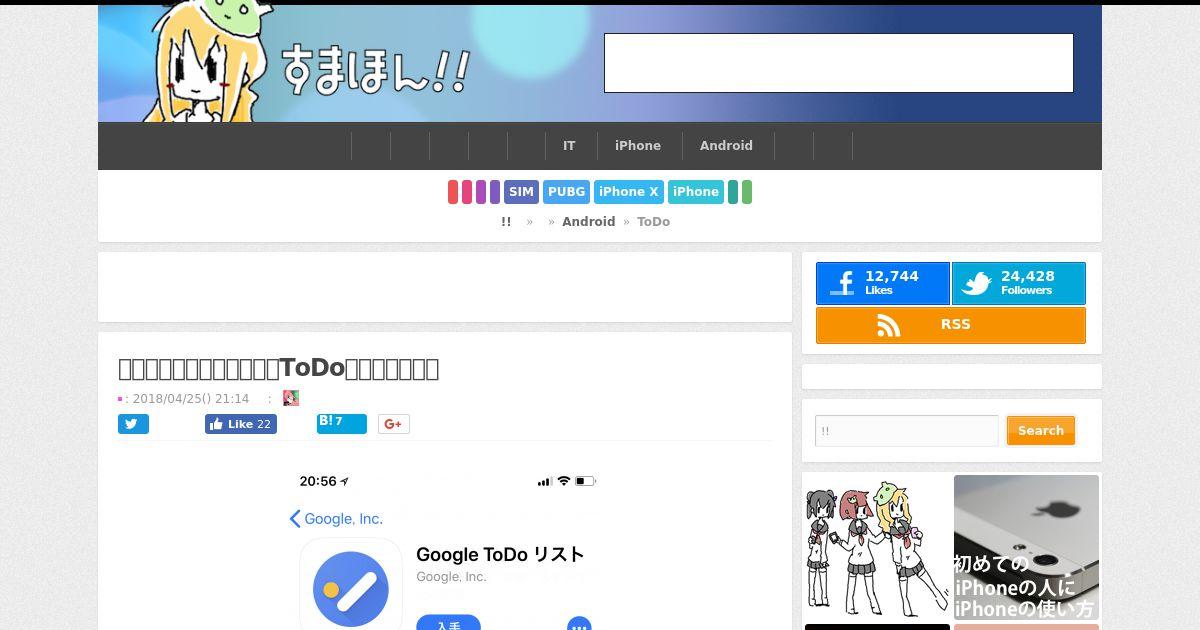The image size is (1200, 630).
Task: Share the article on Google+
Action: [394, 424]
